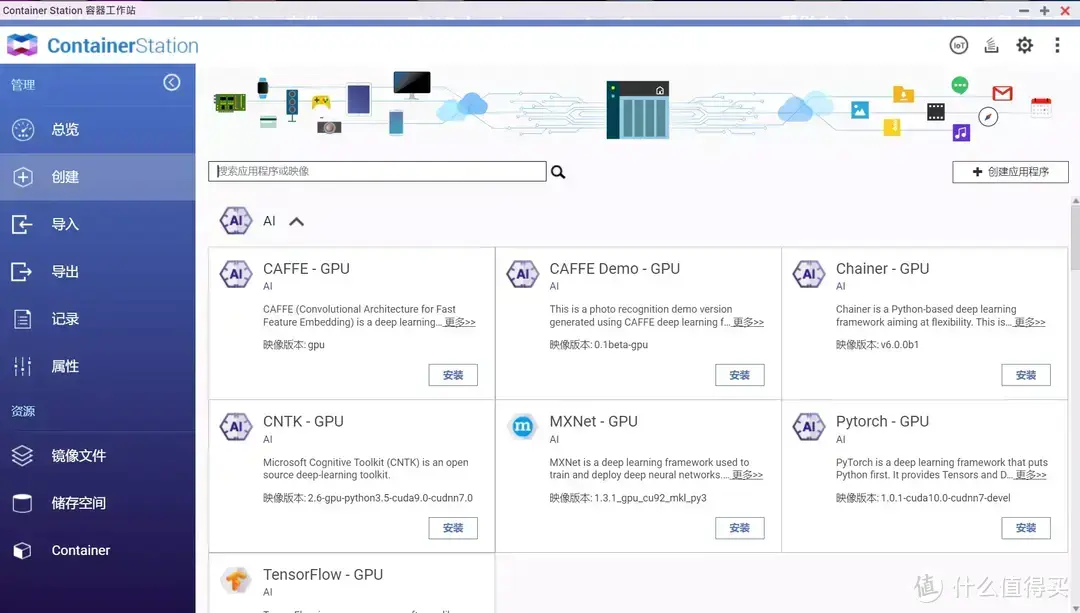Click 更多>> link for CAFFE - GPU
The width and height of the screenshot is (1080, 613).
point(459,322)
